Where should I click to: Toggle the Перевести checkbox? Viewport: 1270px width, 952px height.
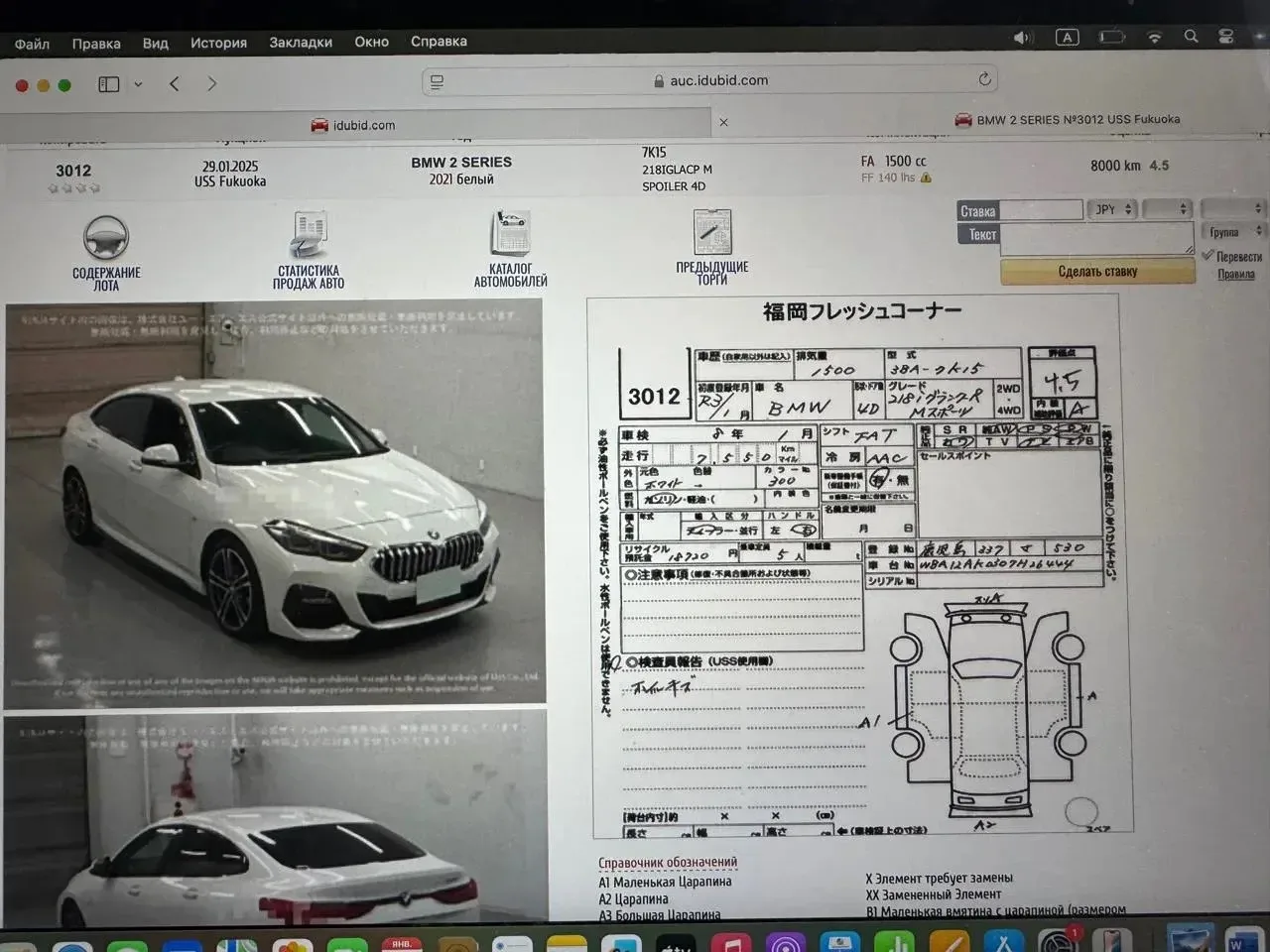(x=1207, y=256)
